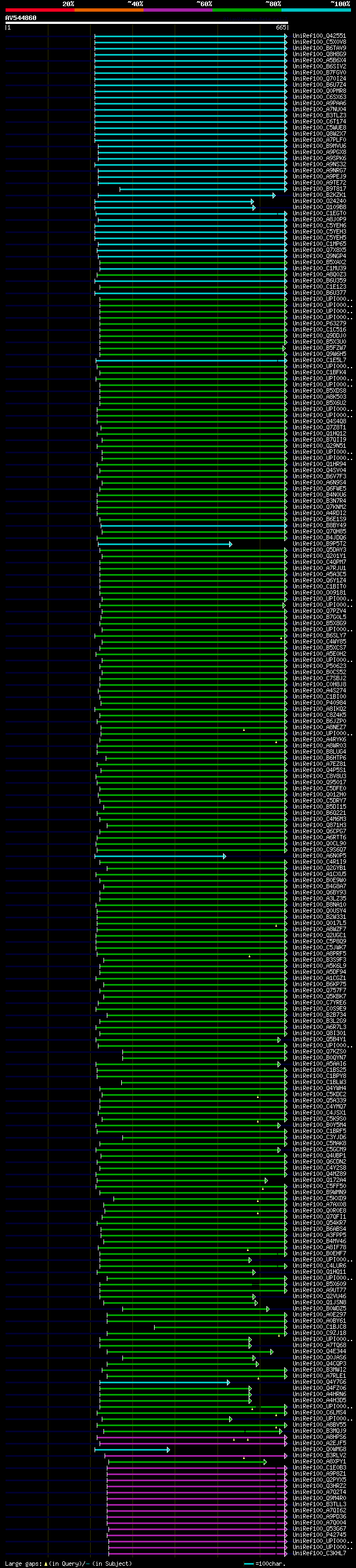Select the UniRef100_B5FZW7 label
This screenshot has height=1568, width=356.
[x=319, y=348]
